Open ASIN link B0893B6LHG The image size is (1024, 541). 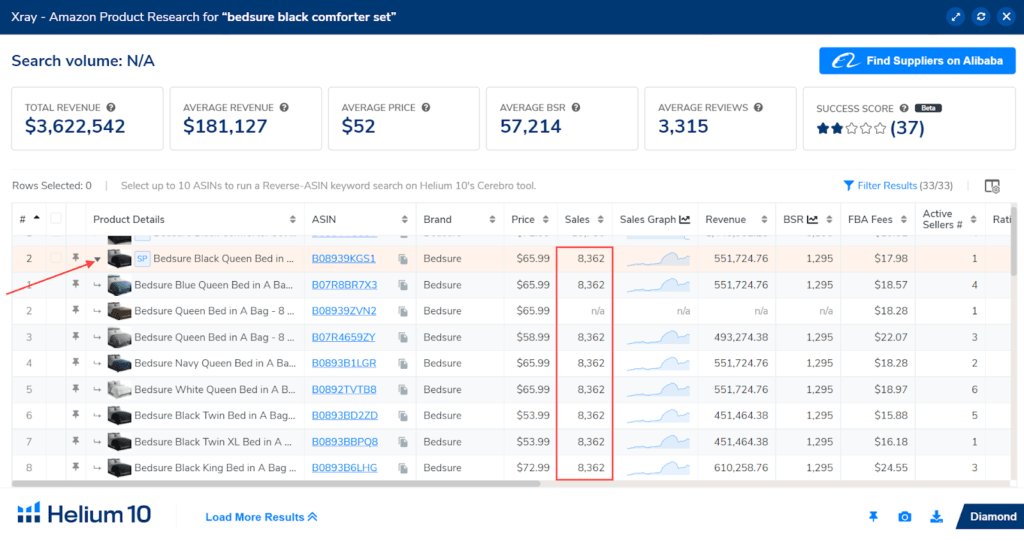tap(344, 467)
